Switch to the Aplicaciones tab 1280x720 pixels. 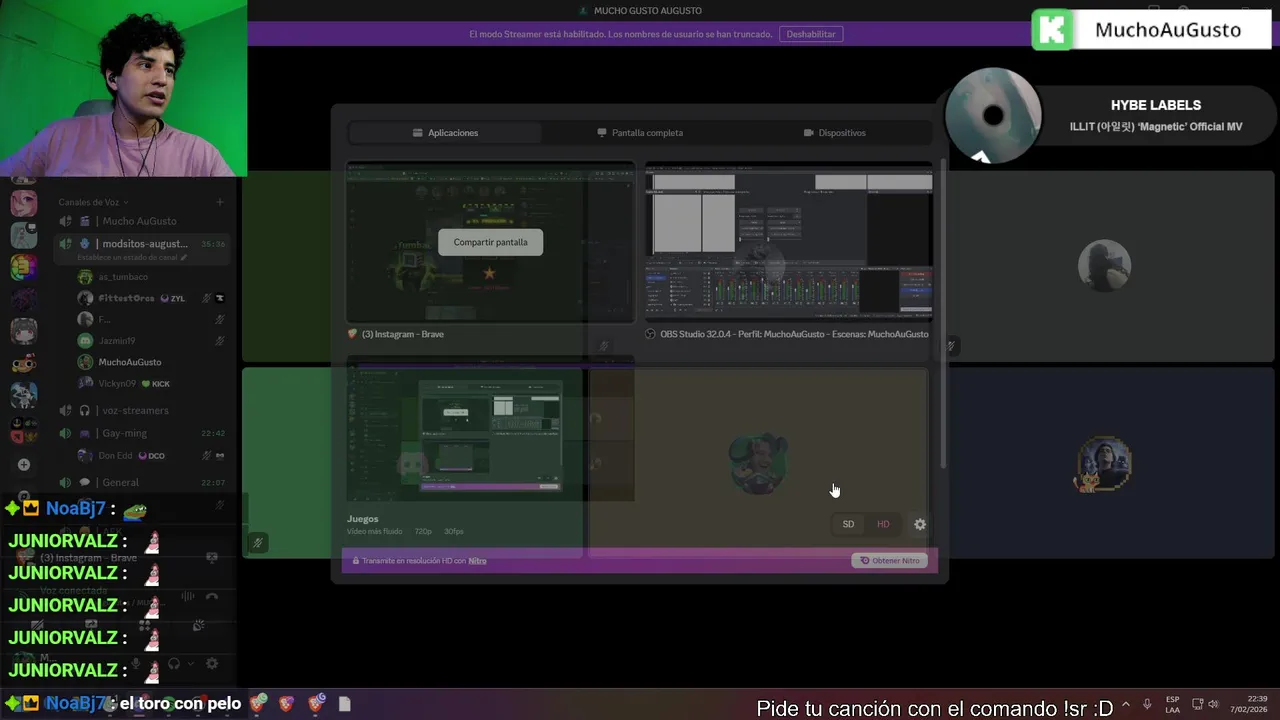445,133
